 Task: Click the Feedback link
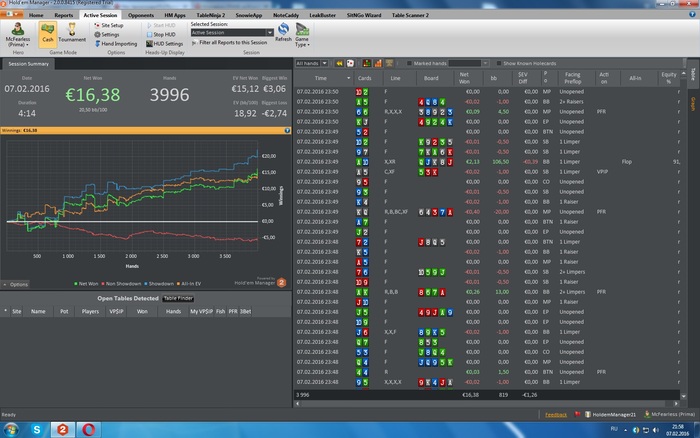tap(555, 413)
